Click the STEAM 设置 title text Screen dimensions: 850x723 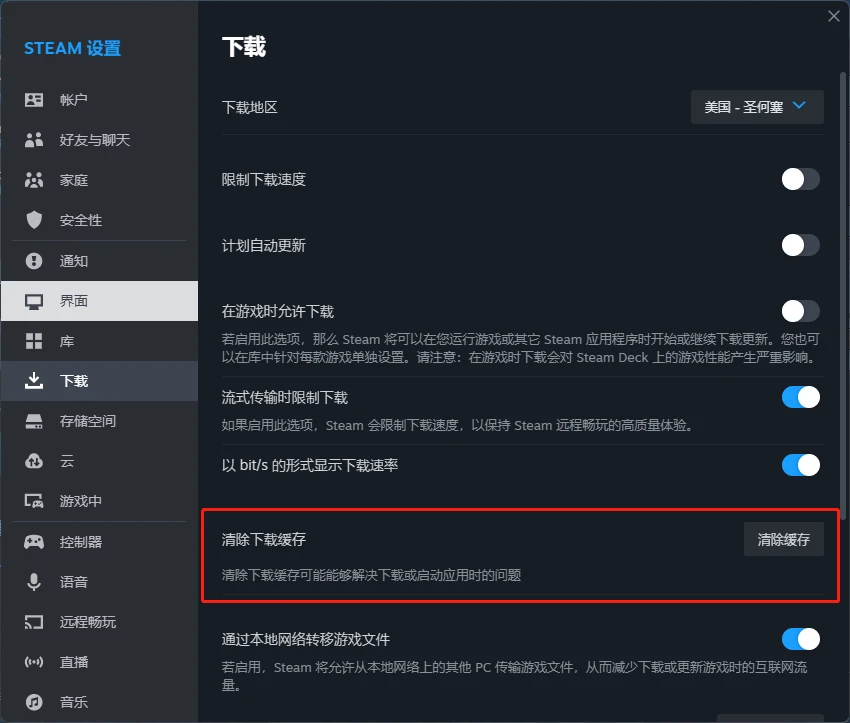coord(73,48)
